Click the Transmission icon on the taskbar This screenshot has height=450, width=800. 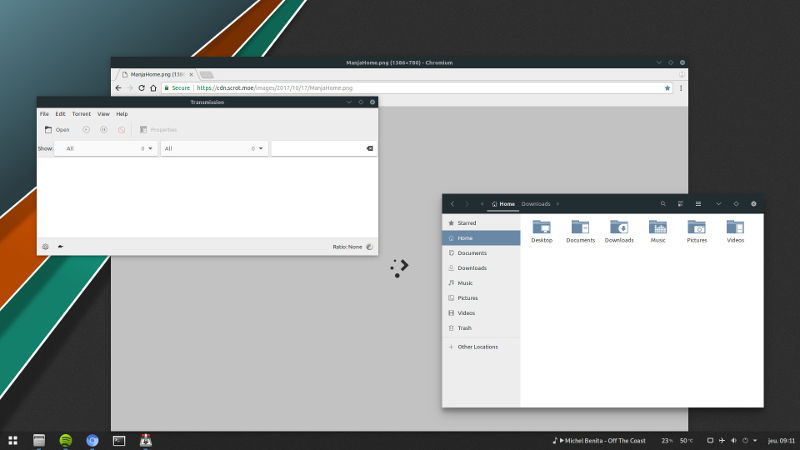tap(146, 440)
